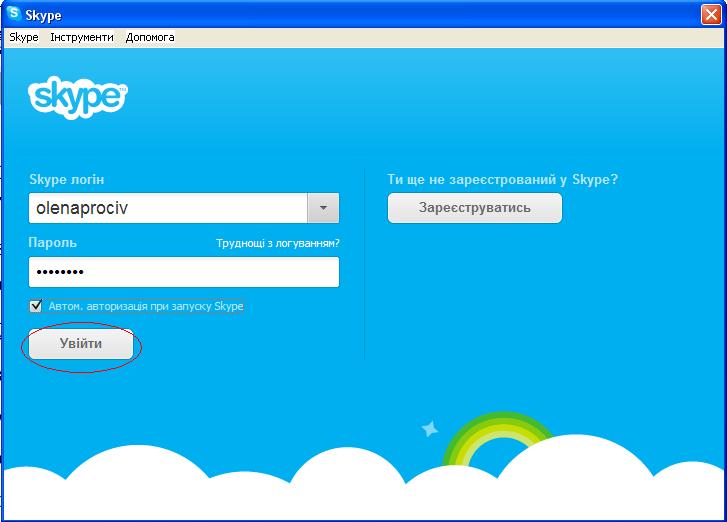Toggle the Автом. авторизація при запуску Skype checkbox
The image size is (727, 522).
tap(36, 306)
